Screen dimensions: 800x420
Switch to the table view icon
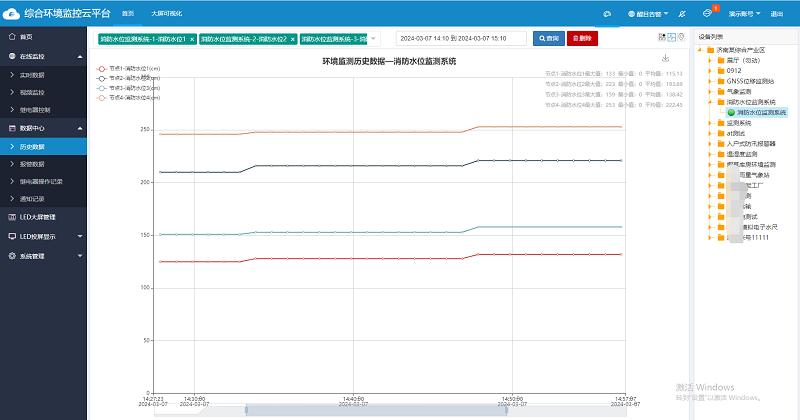[662, 37]
